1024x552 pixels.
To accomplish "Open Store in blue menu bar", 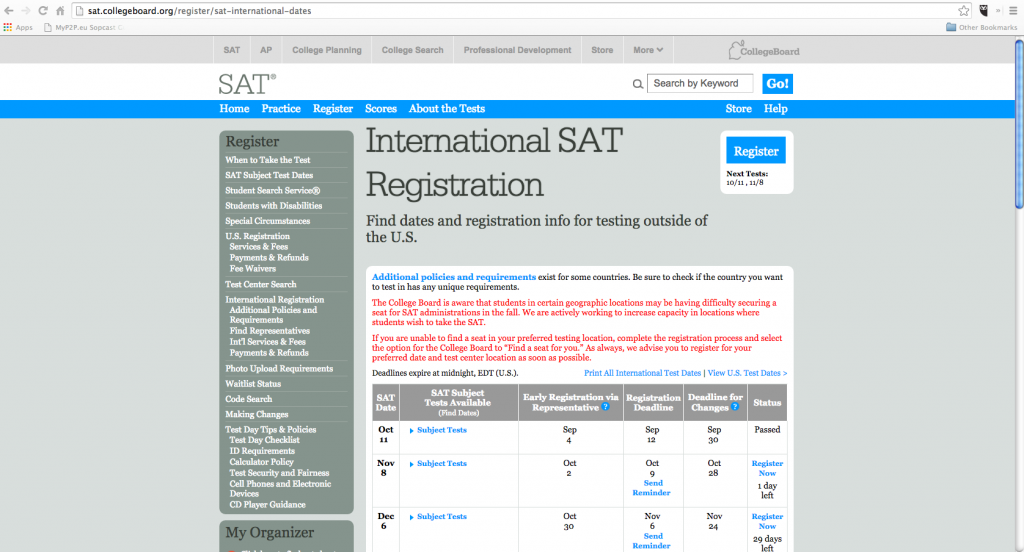I will point(739,108).
